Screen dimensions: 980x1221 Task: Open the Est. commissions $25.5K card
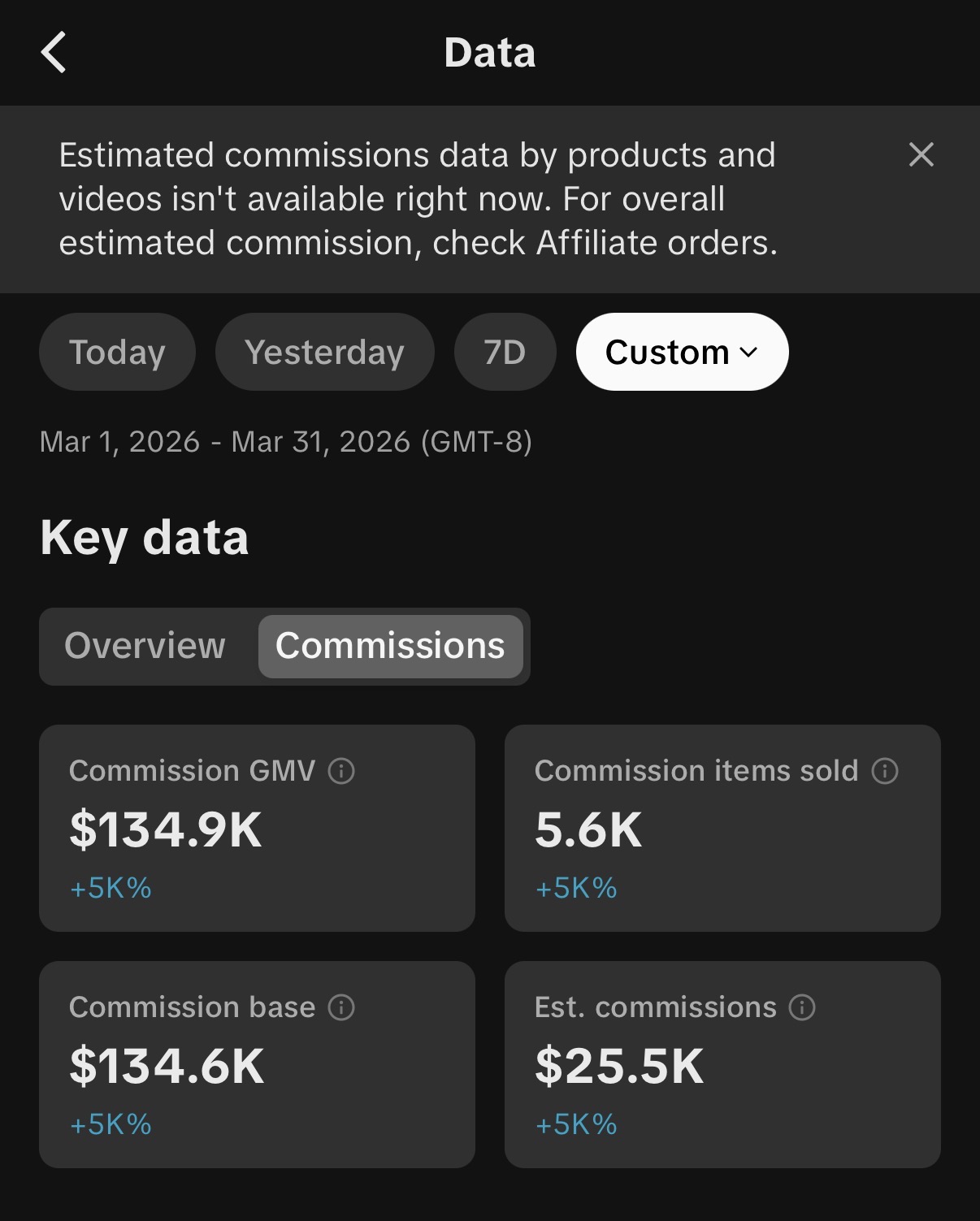[x=722, y=1064]
